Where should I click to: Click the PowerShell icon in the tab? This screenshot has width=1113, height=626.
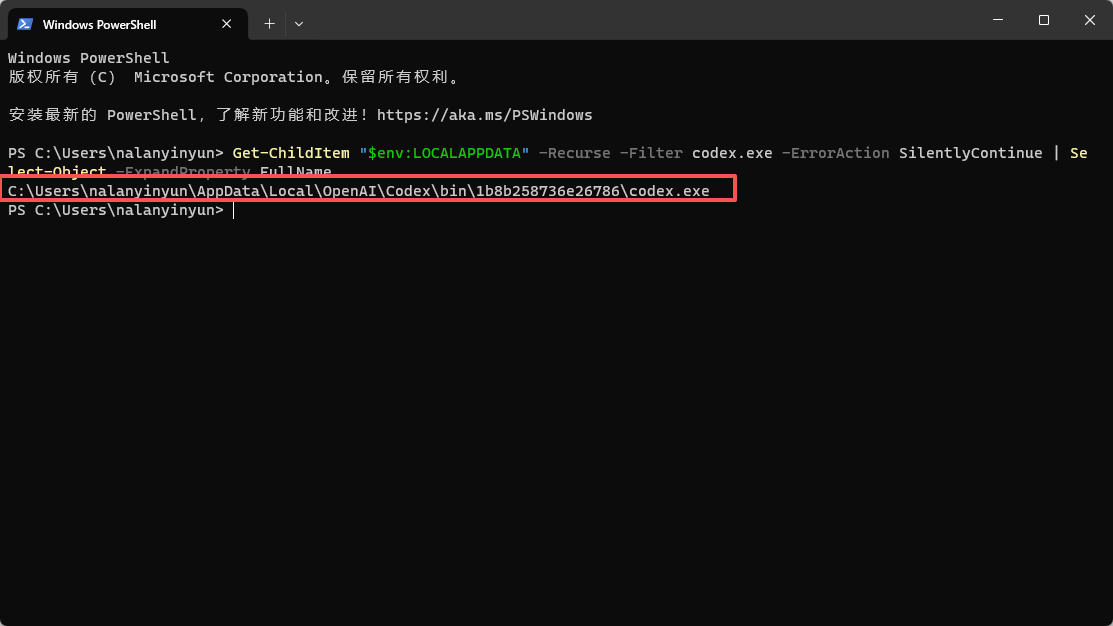click(x=25, y=24)
